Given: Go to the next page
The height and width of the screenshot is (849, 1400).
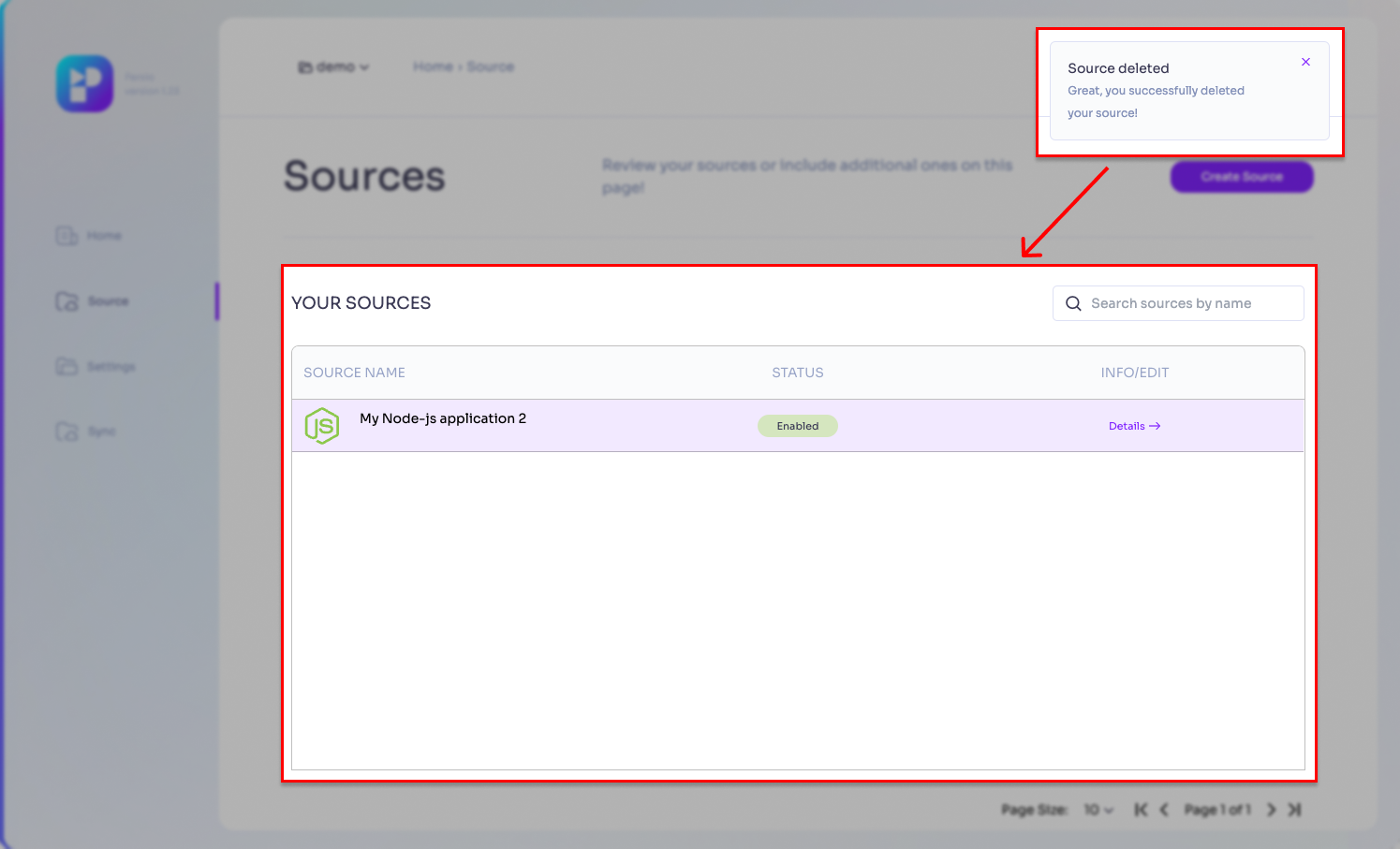Looking at the screenshot, I should (1271, 810).
